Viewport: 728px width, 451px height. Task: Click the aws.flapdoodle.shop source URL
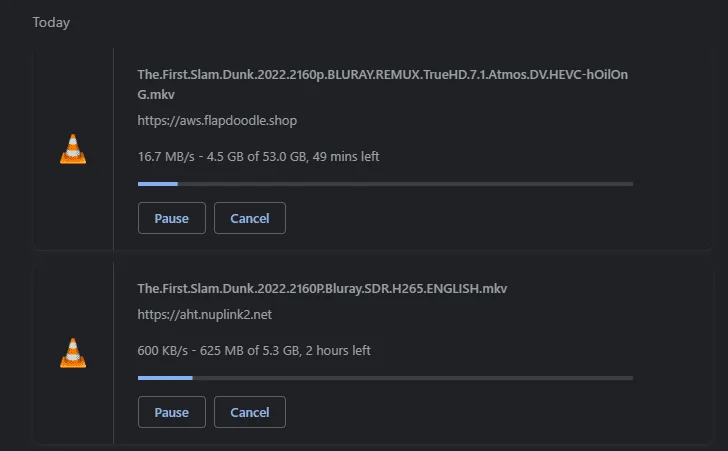(217, 121)
